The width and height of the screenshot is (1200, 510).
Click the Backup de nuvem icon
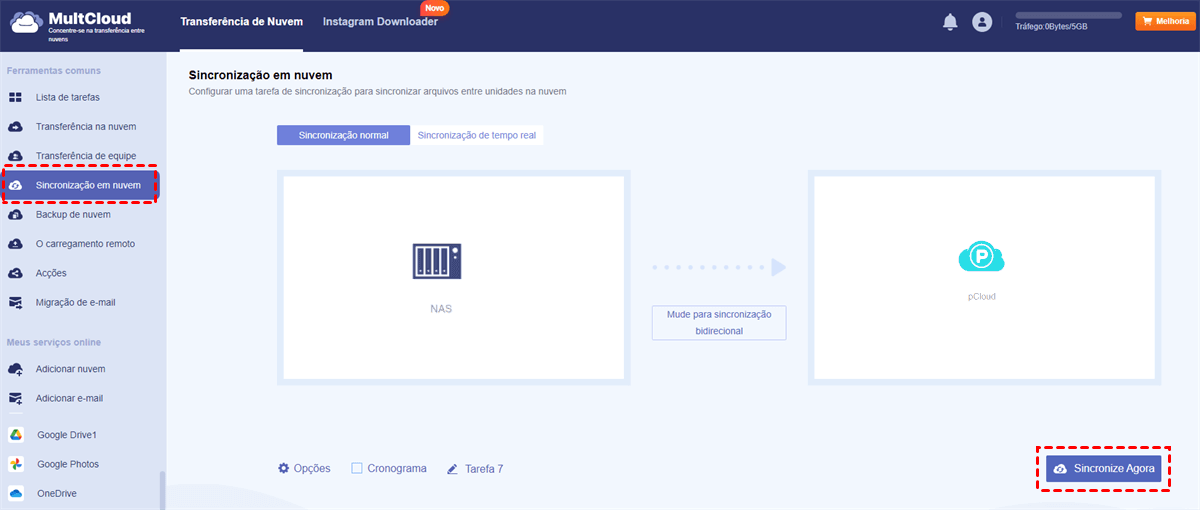click(x=15, y=214)
